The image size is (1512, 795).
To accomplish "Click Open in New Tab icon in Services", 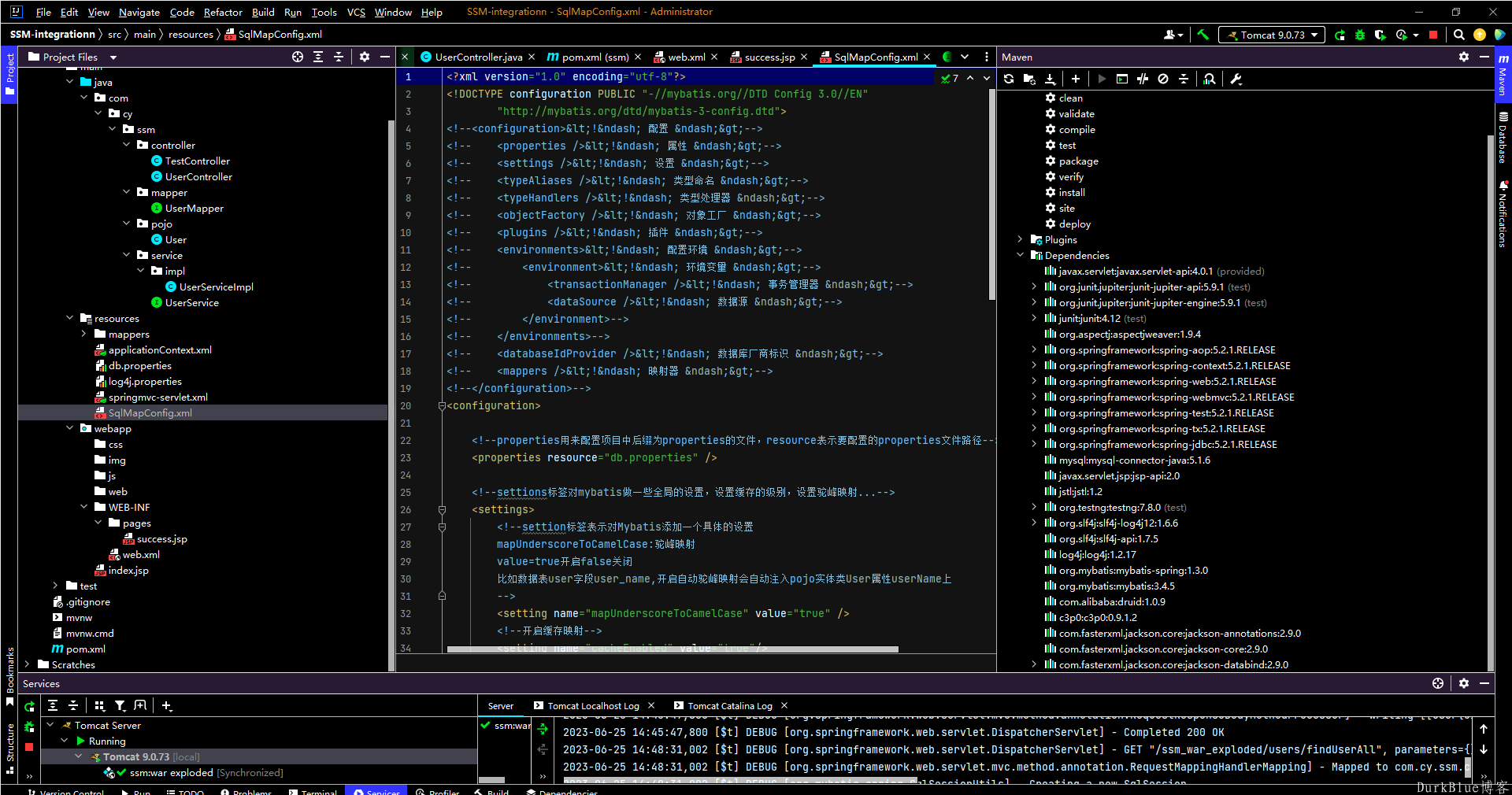I will click(140, 706).
